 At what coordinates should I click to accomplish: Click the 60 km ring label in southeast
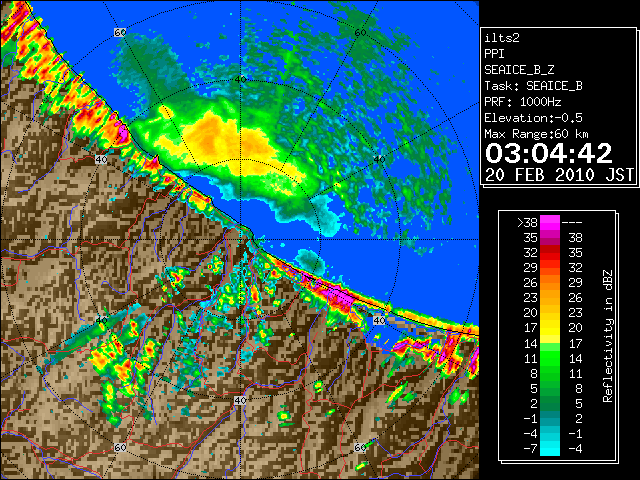pos(360,447)
